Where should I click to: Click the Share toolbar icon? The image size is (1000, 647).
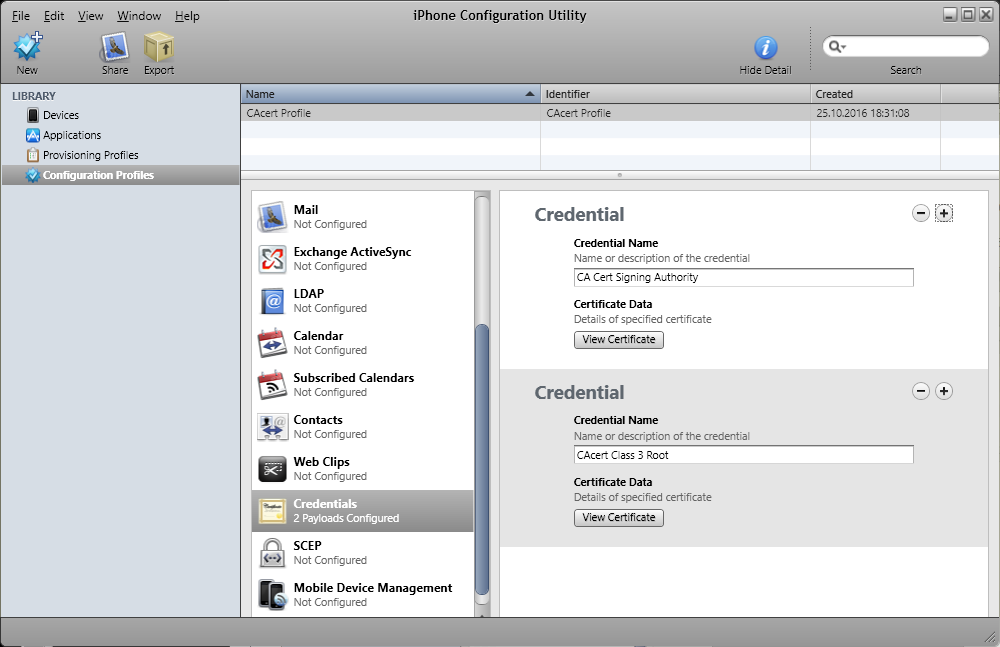[114, 47]
